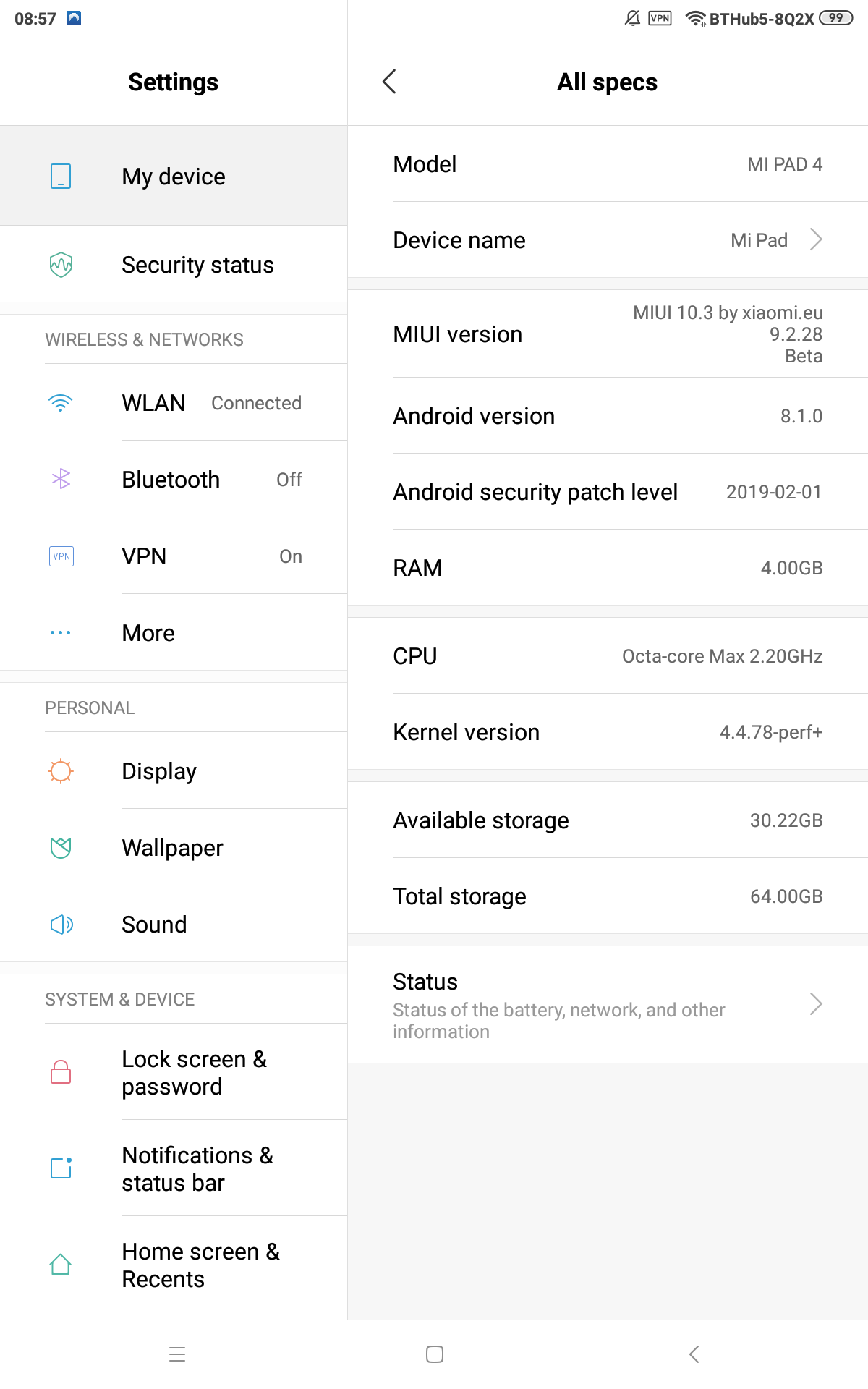Image resolution: width=868 pixels, height=1389 pixels.
Task: Open Lock screen & password settings
Action: 174,1071
